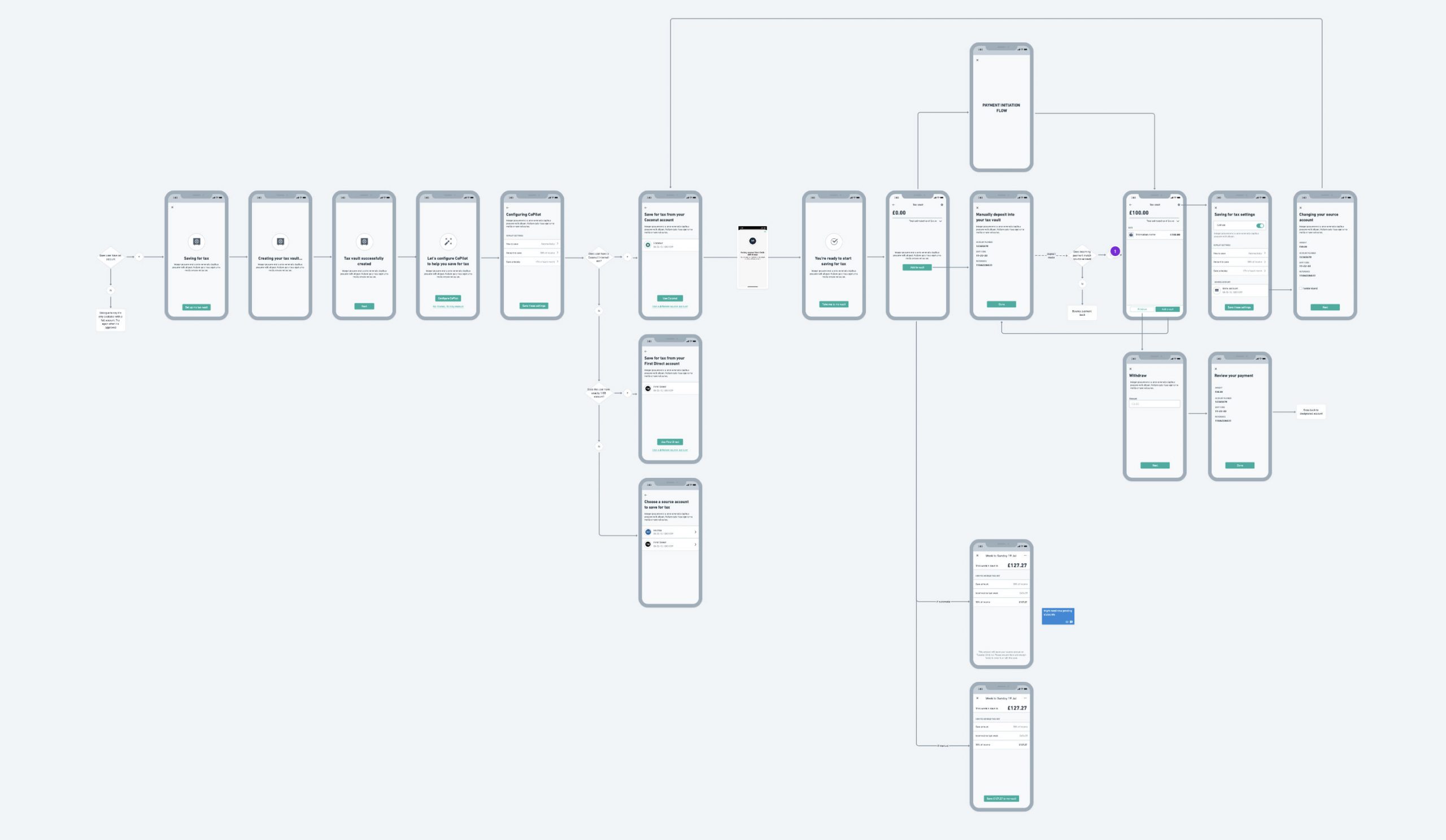Toggle the CoPilot switch in tax settings
The width and height of the screenshot is (1446, 840).
coord(1260,225)
